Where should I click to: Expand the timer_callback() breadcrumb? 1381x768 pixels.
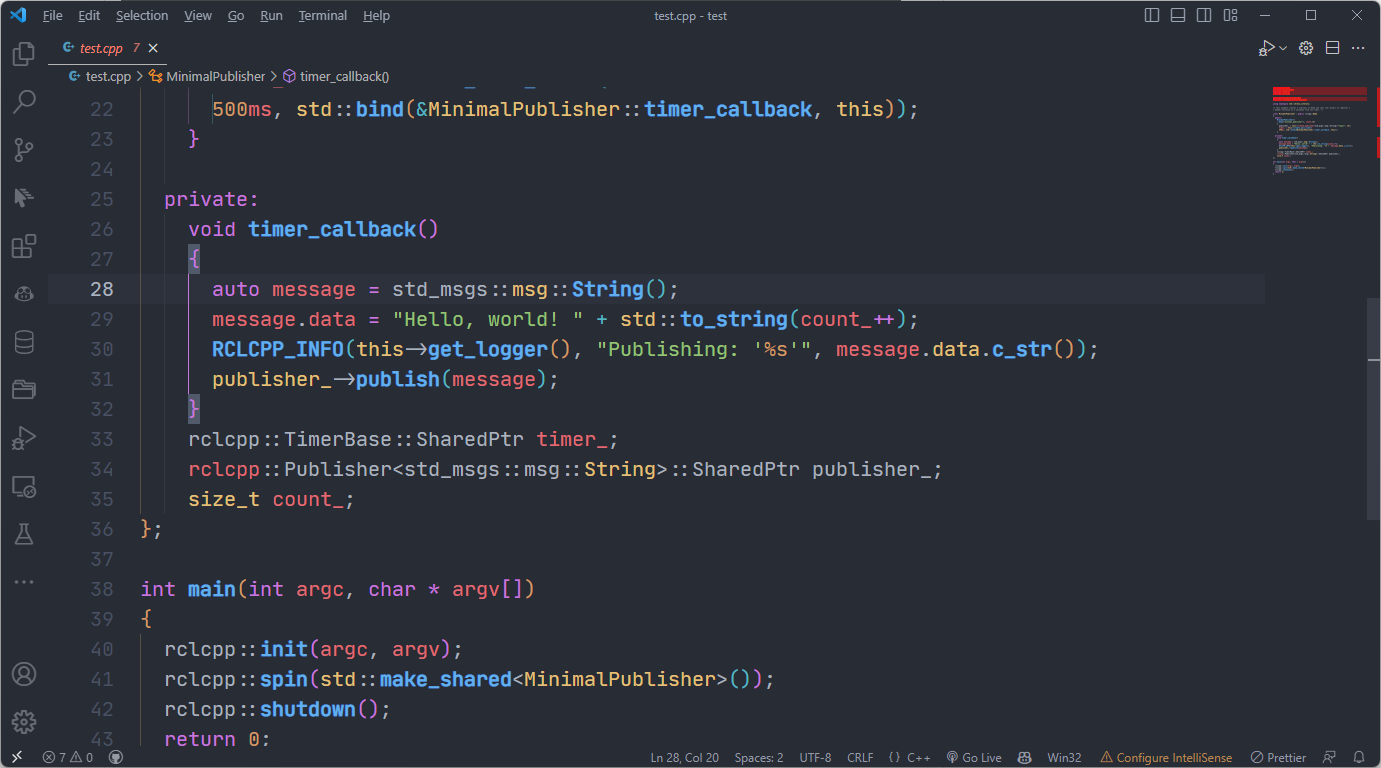tap(336, 76)
